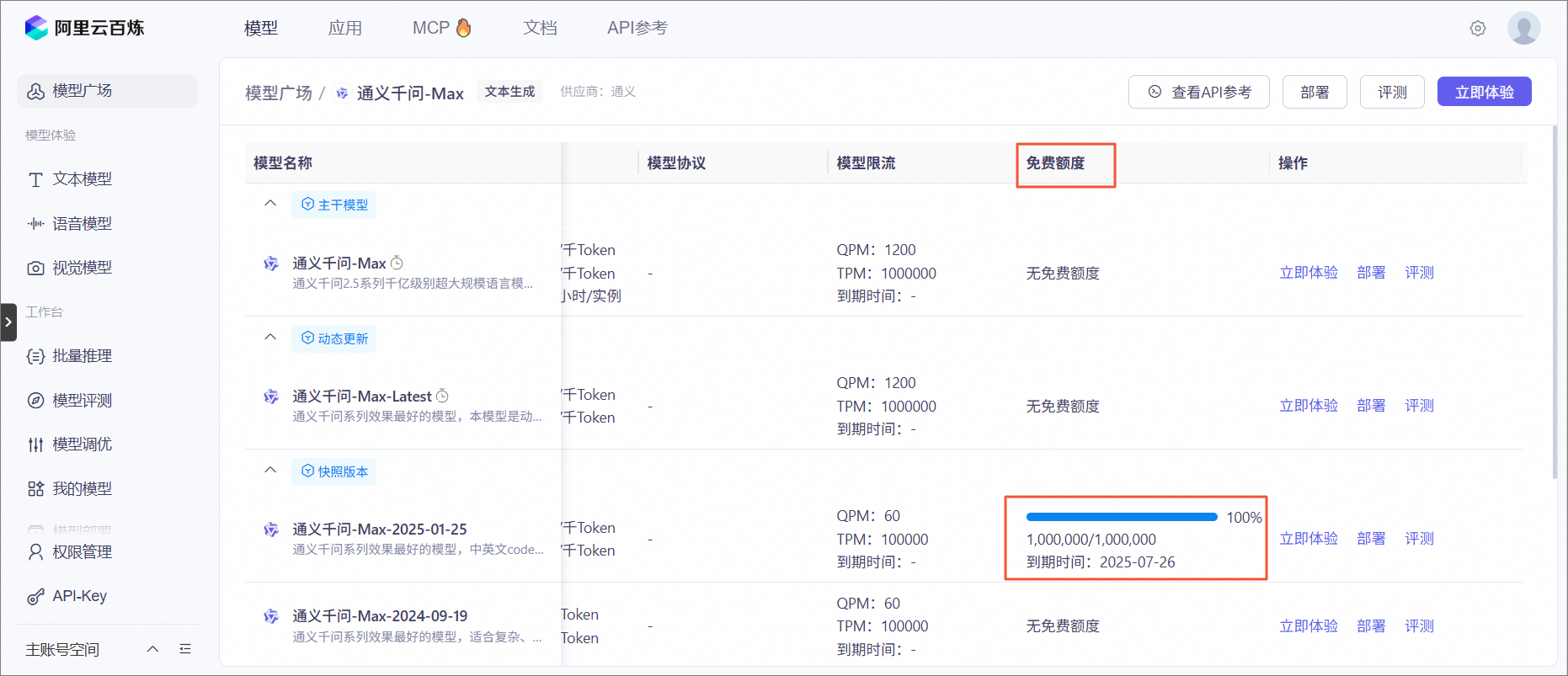This screenshot has height=676, width=1568.
Task: Click 评测 for 通义千问-Max-Latest
Action: [x=1419, y=406]
